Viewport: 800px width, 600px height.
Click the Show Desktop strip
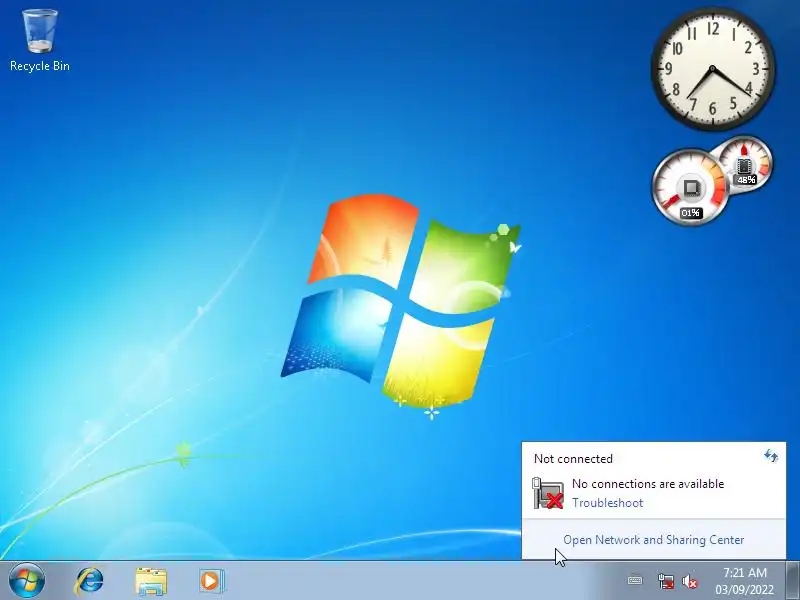point(792,581)
